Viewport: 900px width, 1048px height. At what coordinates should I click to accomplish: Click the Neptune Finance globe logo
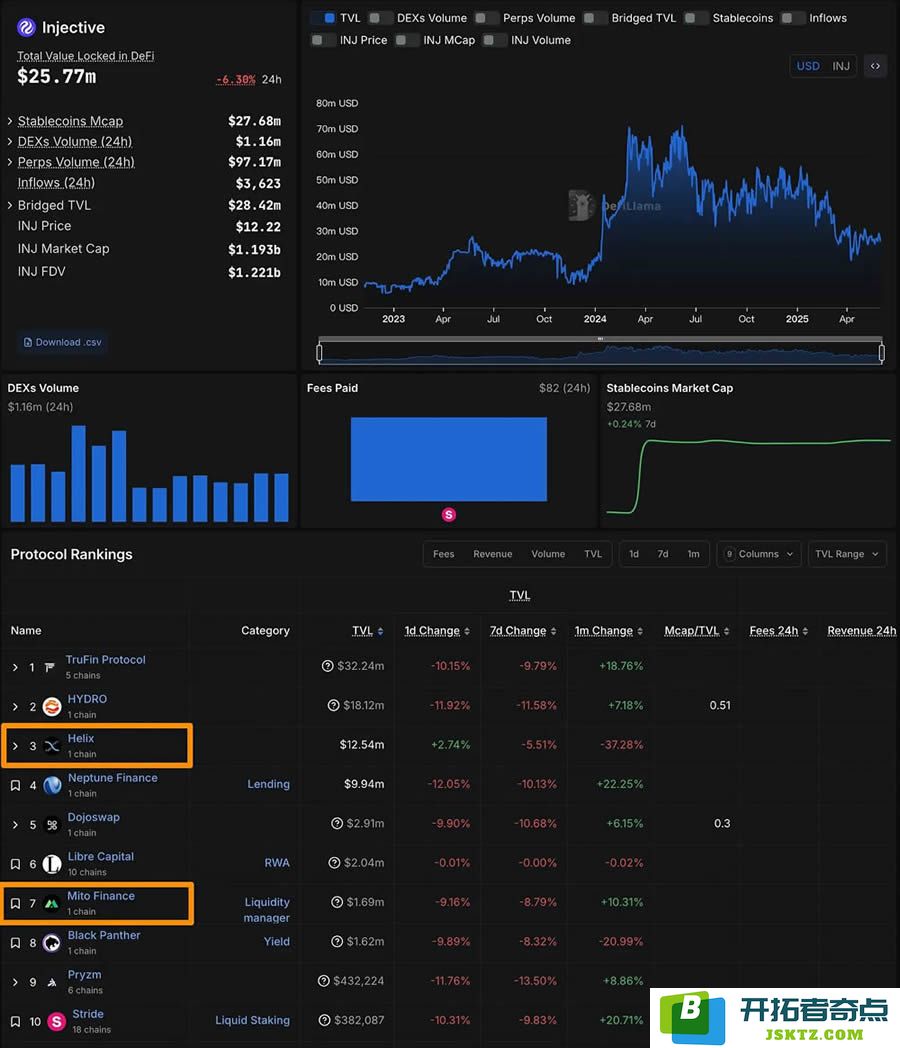(x=52, y=785)
